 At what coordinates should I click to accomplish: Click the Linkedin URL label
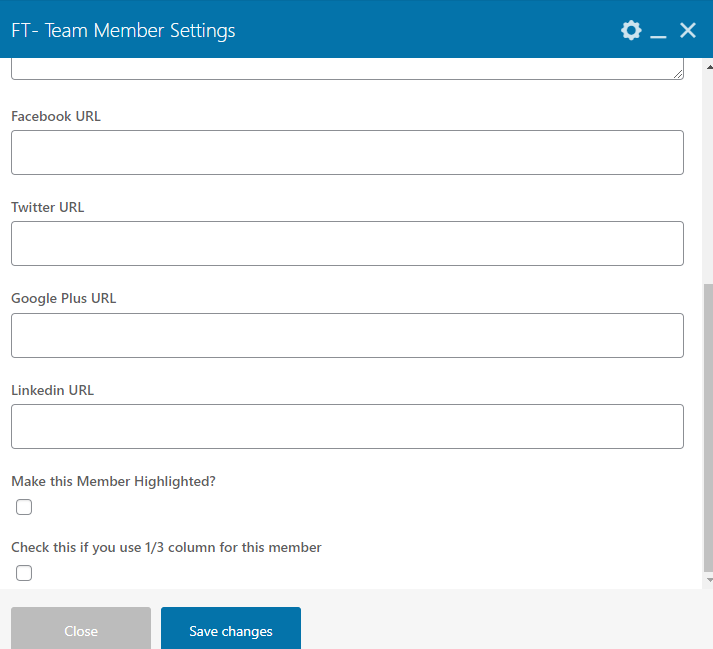point(52,390)
